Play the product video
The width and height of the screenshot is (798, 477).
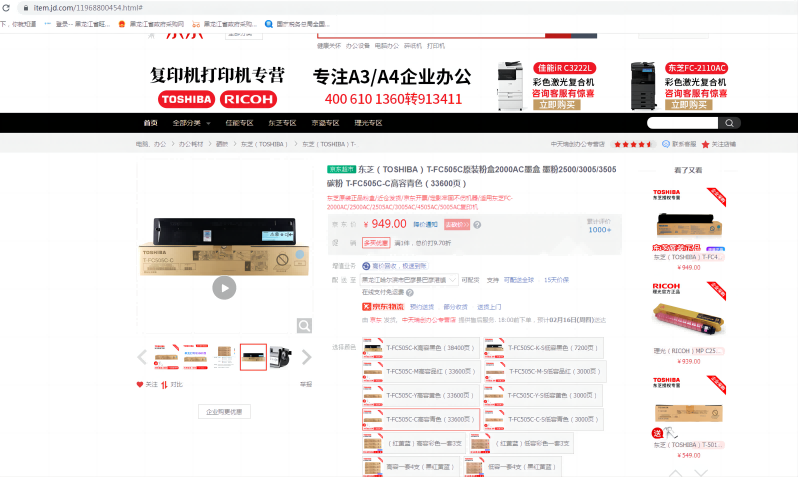(224, 288)
